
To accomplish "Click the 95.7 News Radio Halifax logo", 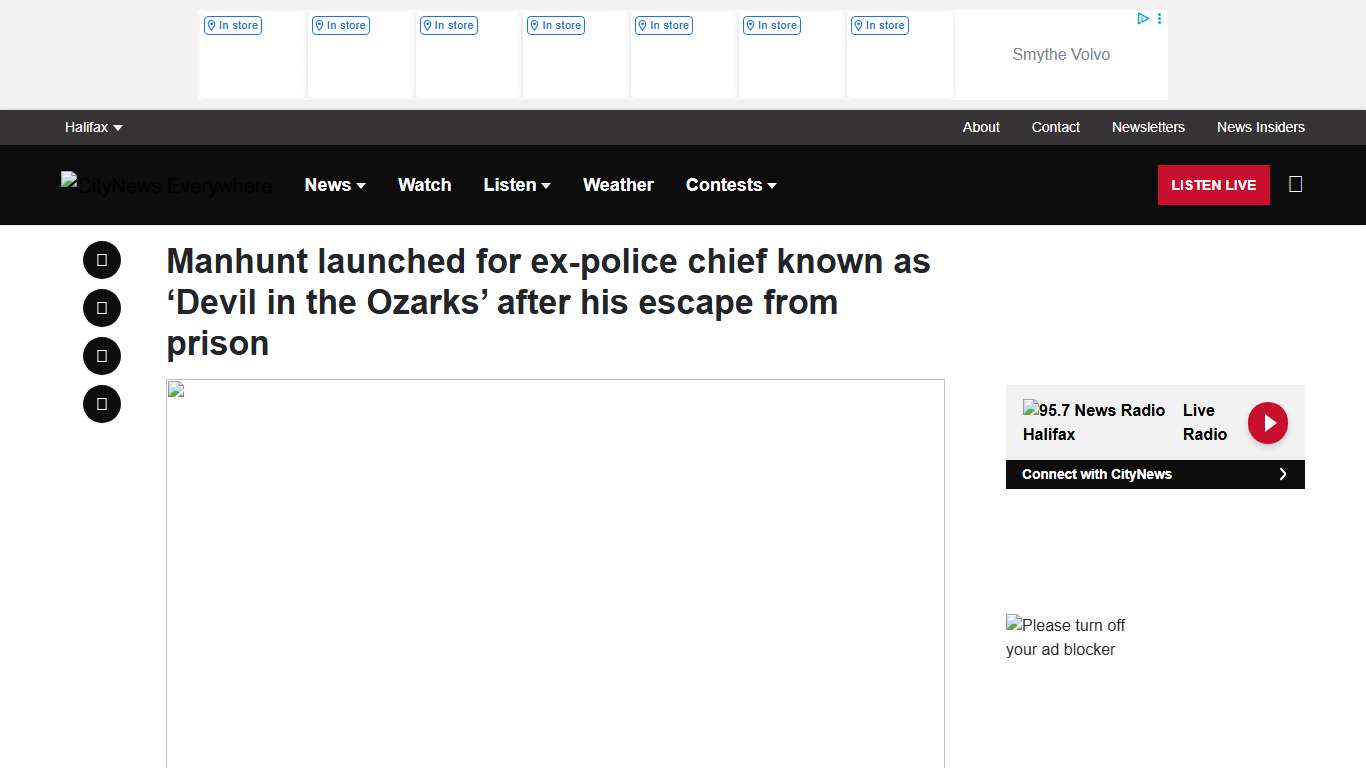I will [1093, 422].
